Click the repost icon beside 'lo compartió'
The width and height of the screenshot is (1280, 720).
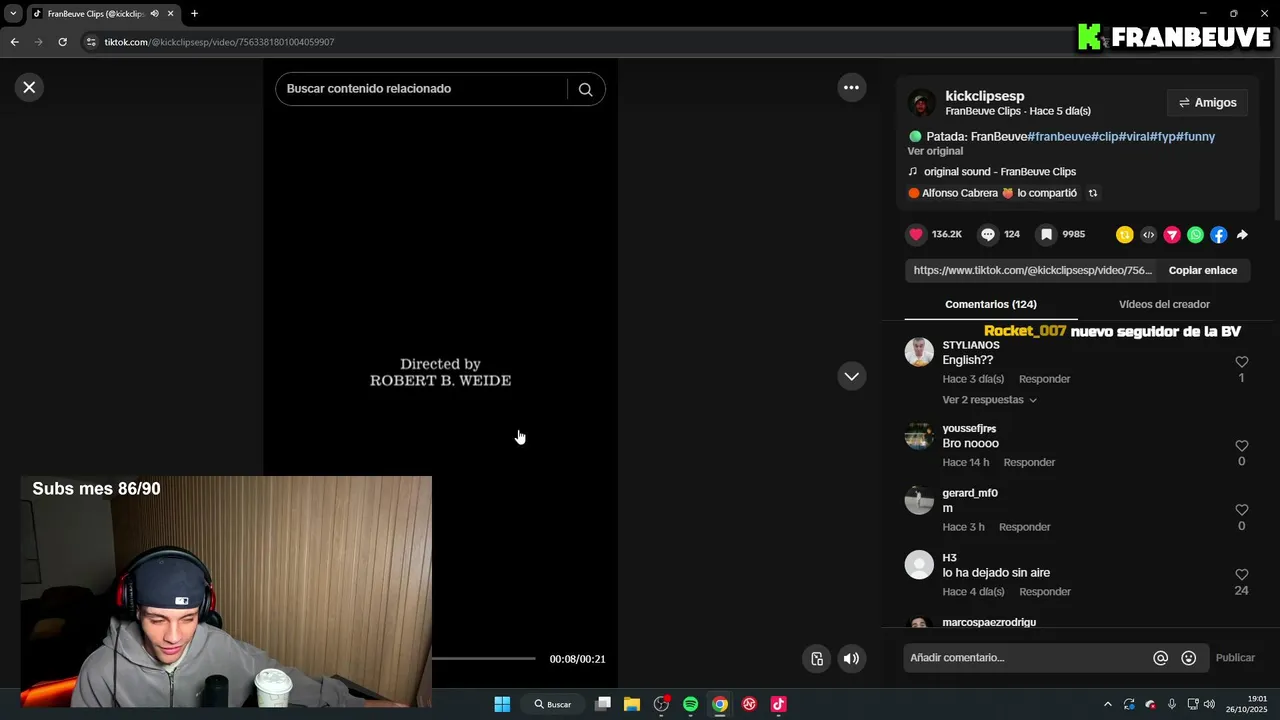click(1093, 193)
